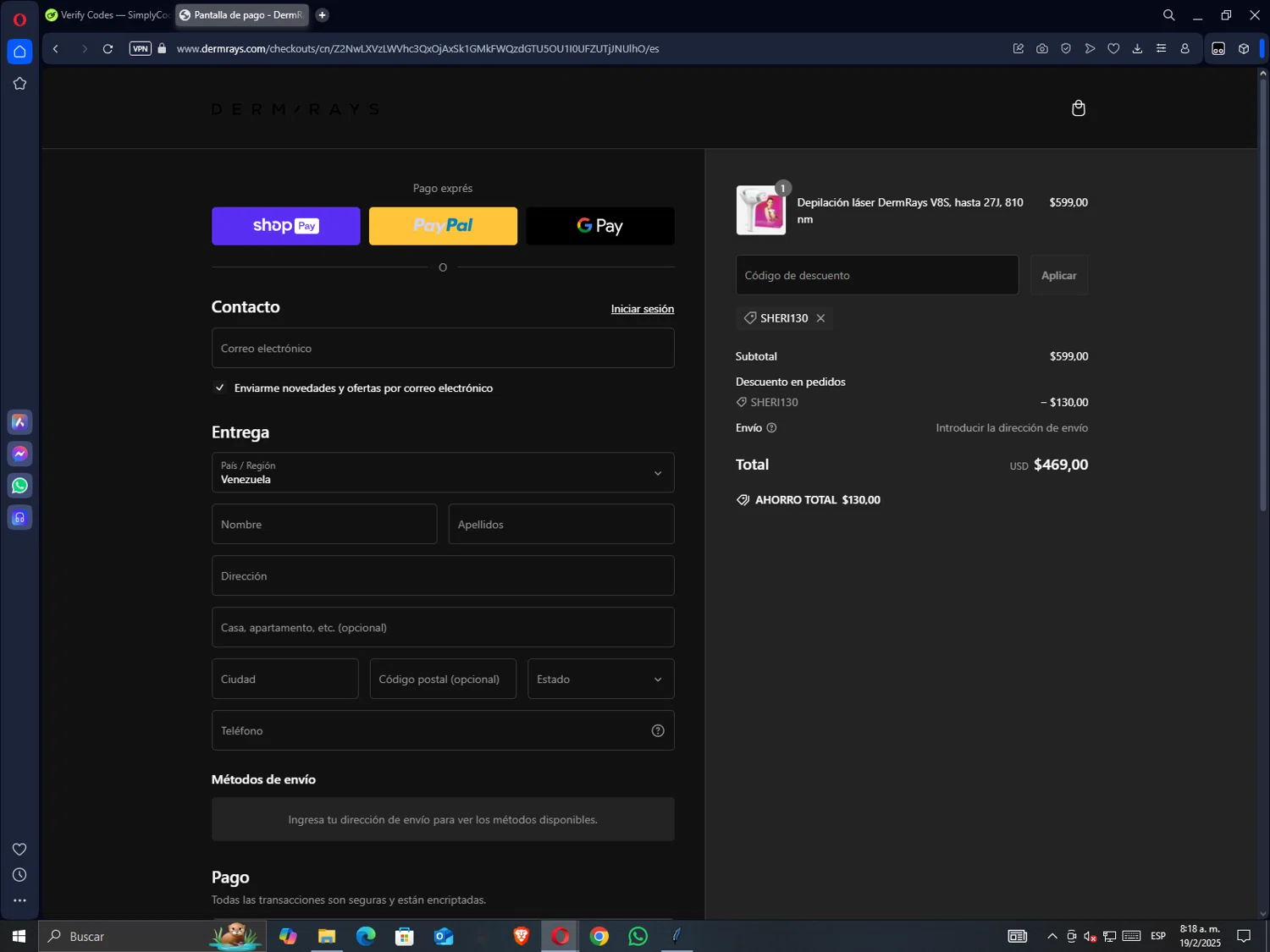Click the Nombre input field
Image resolution: width=1270 pixels, height=952 pixels.
pos(324,525)
